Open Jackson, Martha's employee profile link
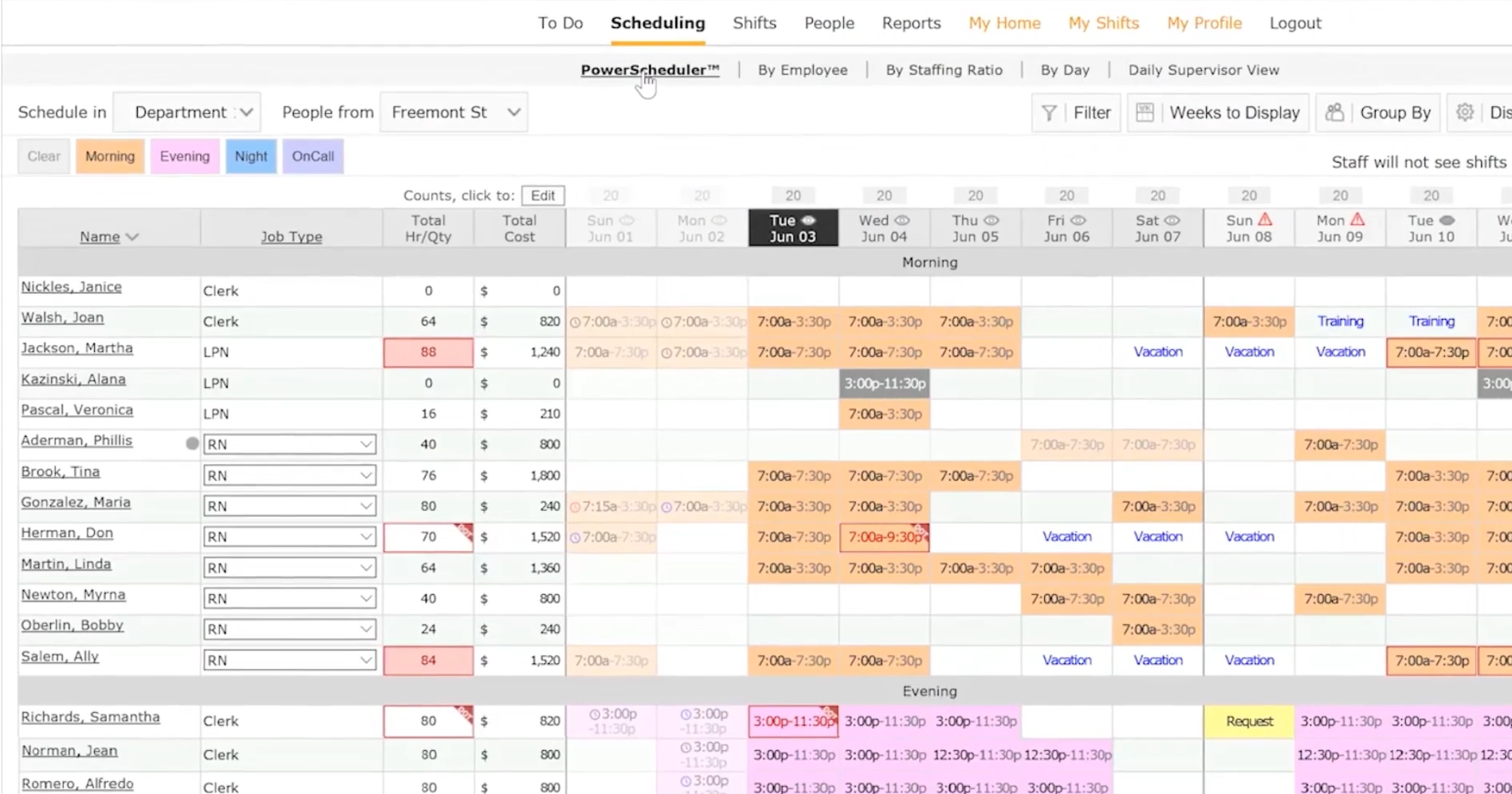 pyautogui.click(x=76, y=348)
